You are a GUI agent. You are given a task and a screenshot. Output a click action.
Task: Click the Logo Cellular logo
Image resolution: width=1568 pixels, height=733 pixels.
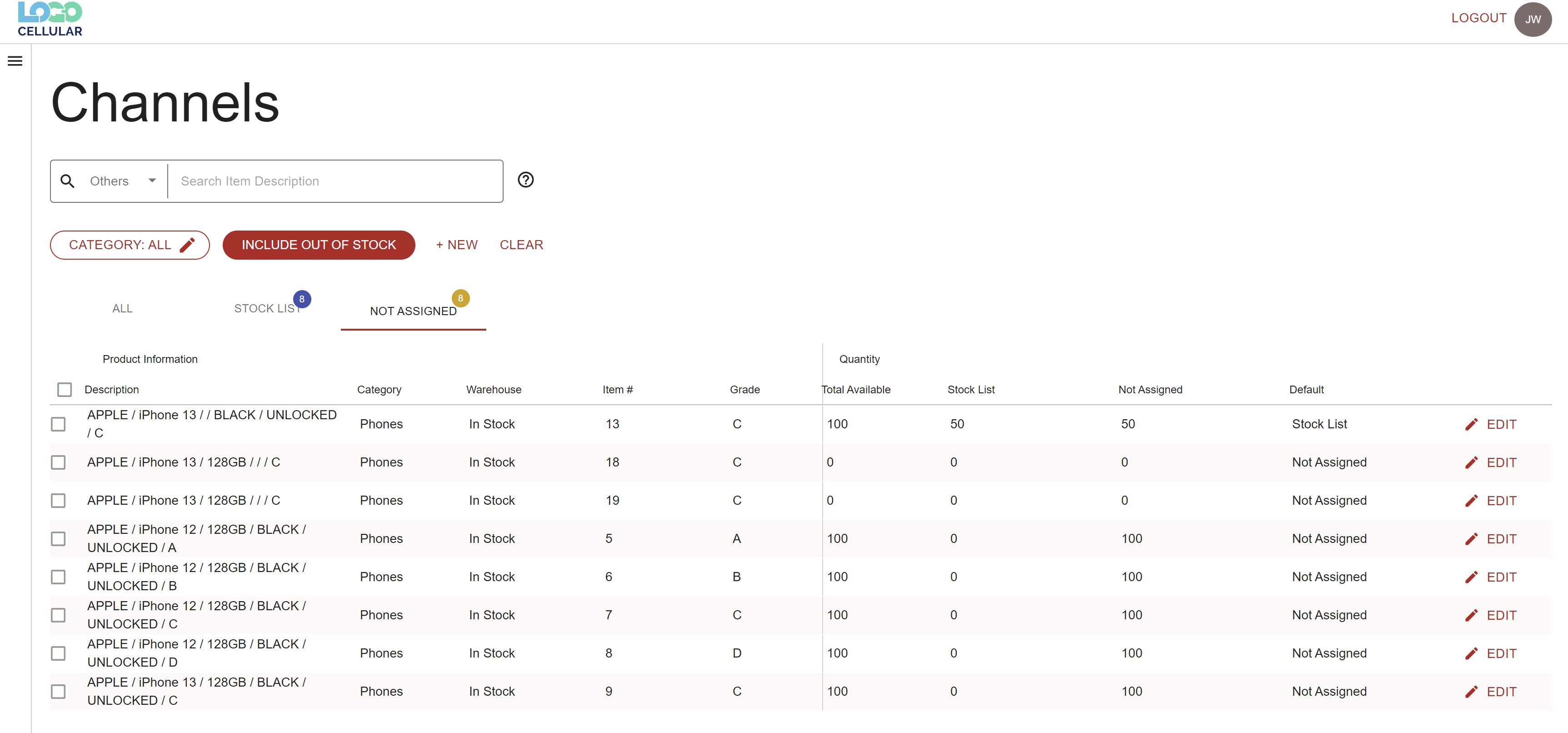(x=50, y=19)
